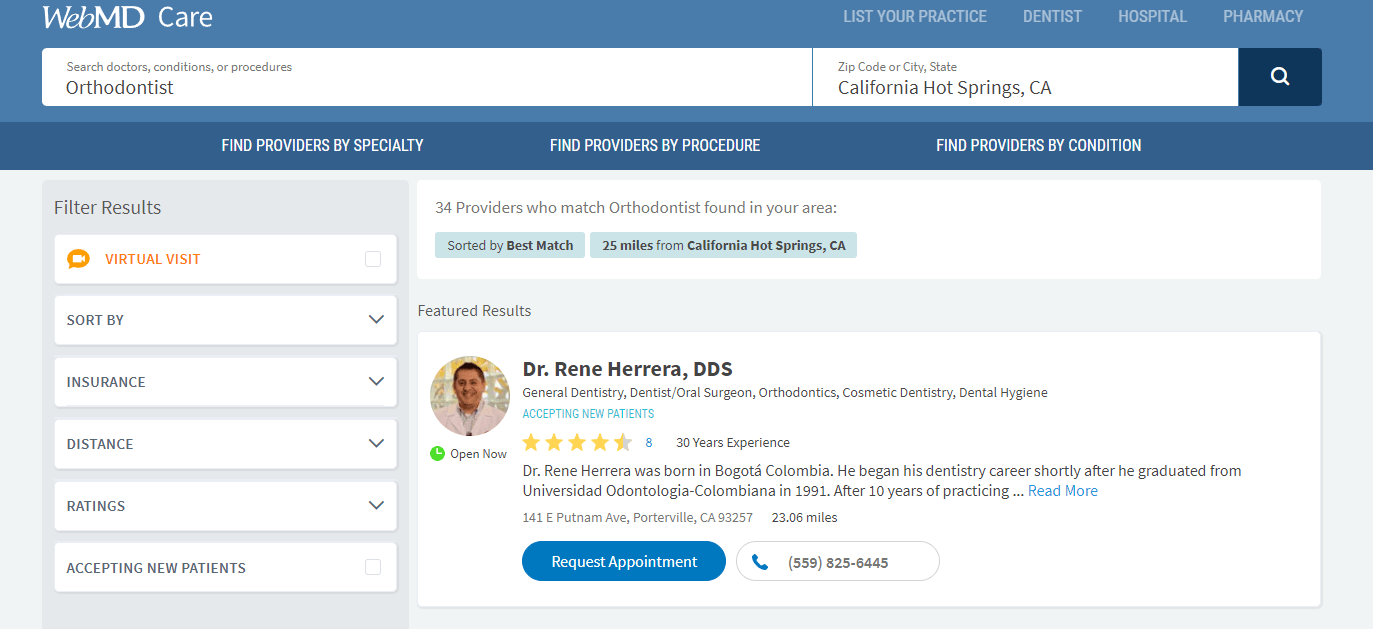The image size is (1373, 629).
Task: Check the Accepting New Patients filter box
Action: 373,566
